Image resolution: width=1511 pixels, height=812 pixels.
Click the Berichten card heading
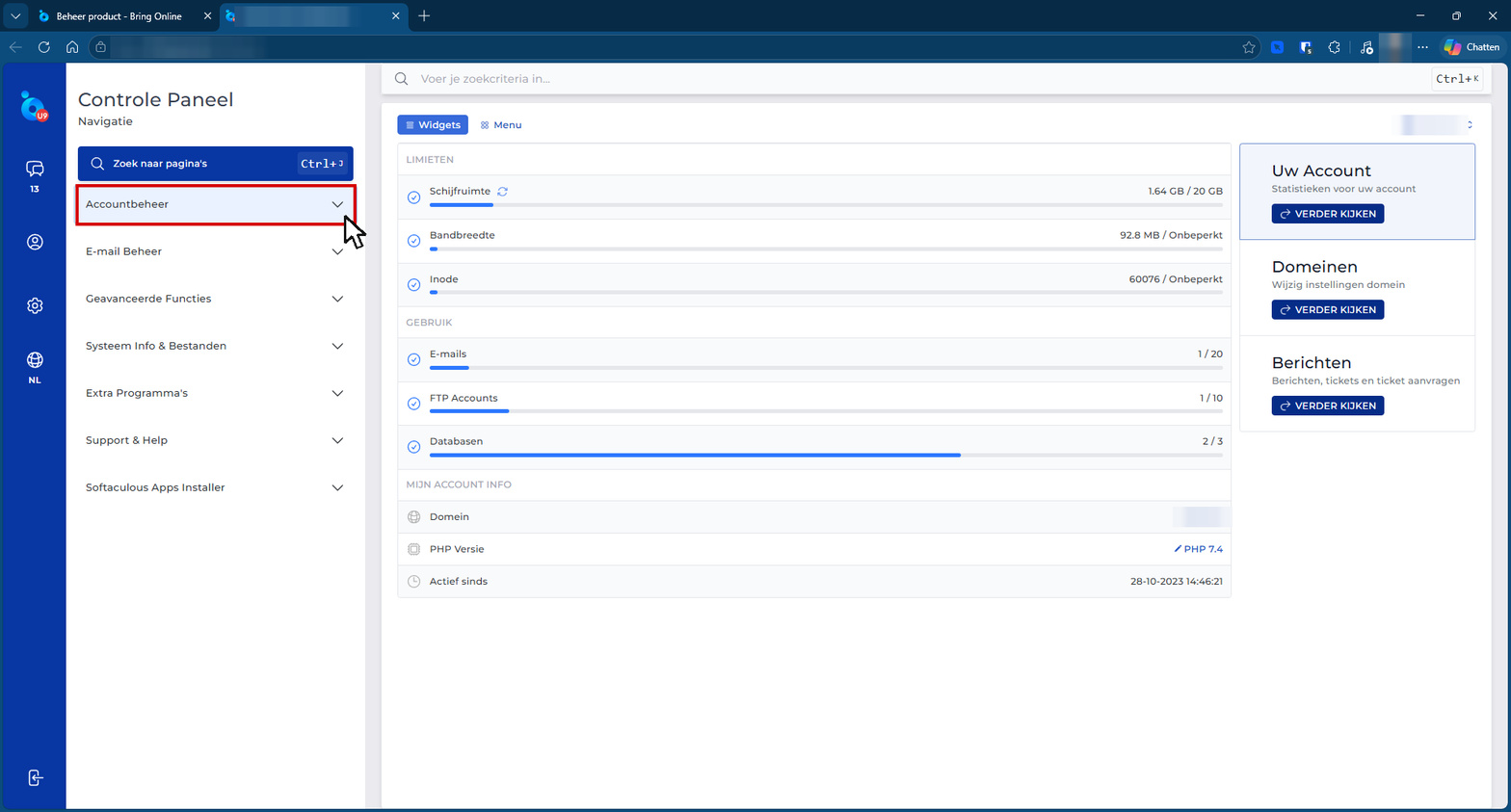(1312, 363)
